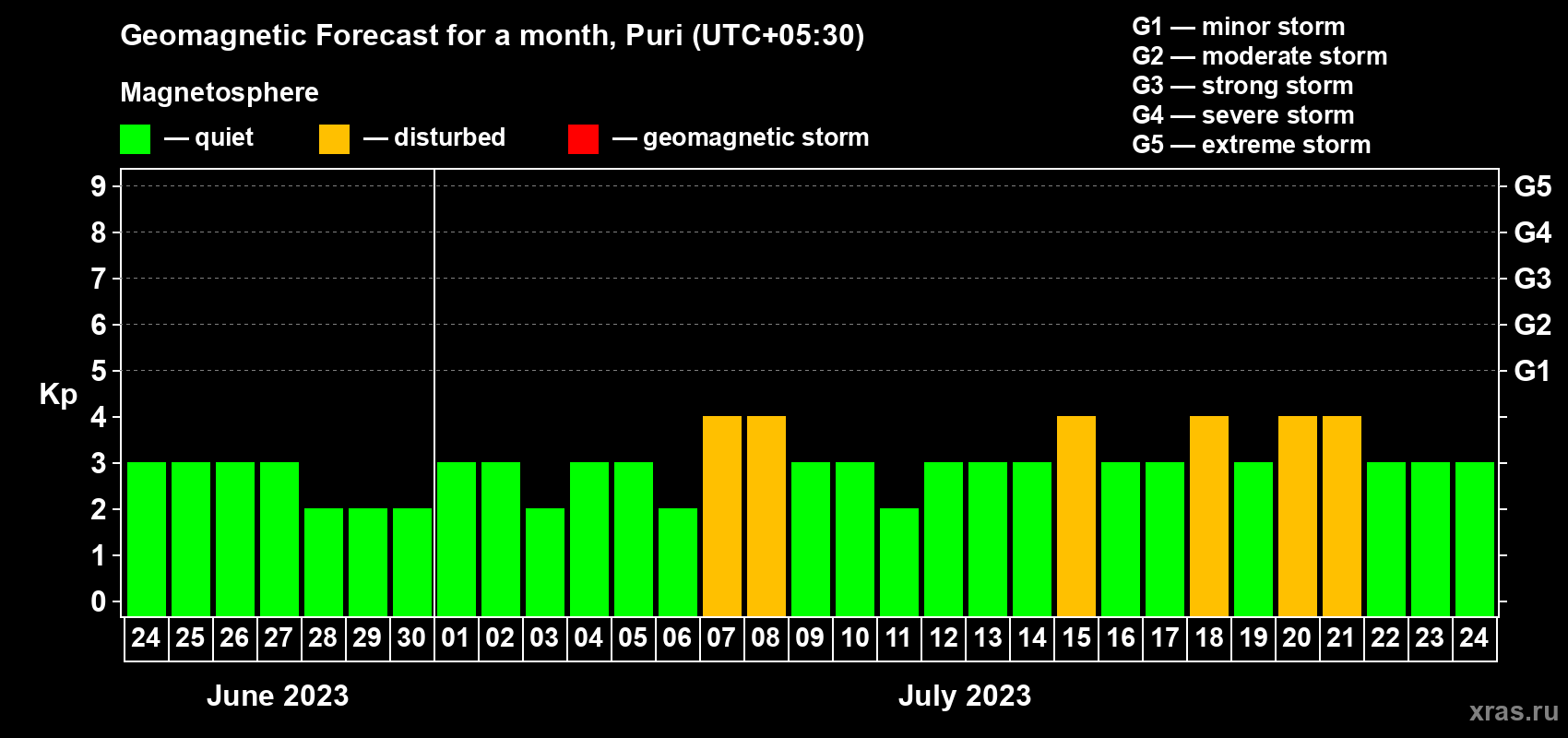Screen dimensions: 1568x738
Task: Select the June 28 green bar
Action: pyautogui.click(x=324, y=563)
